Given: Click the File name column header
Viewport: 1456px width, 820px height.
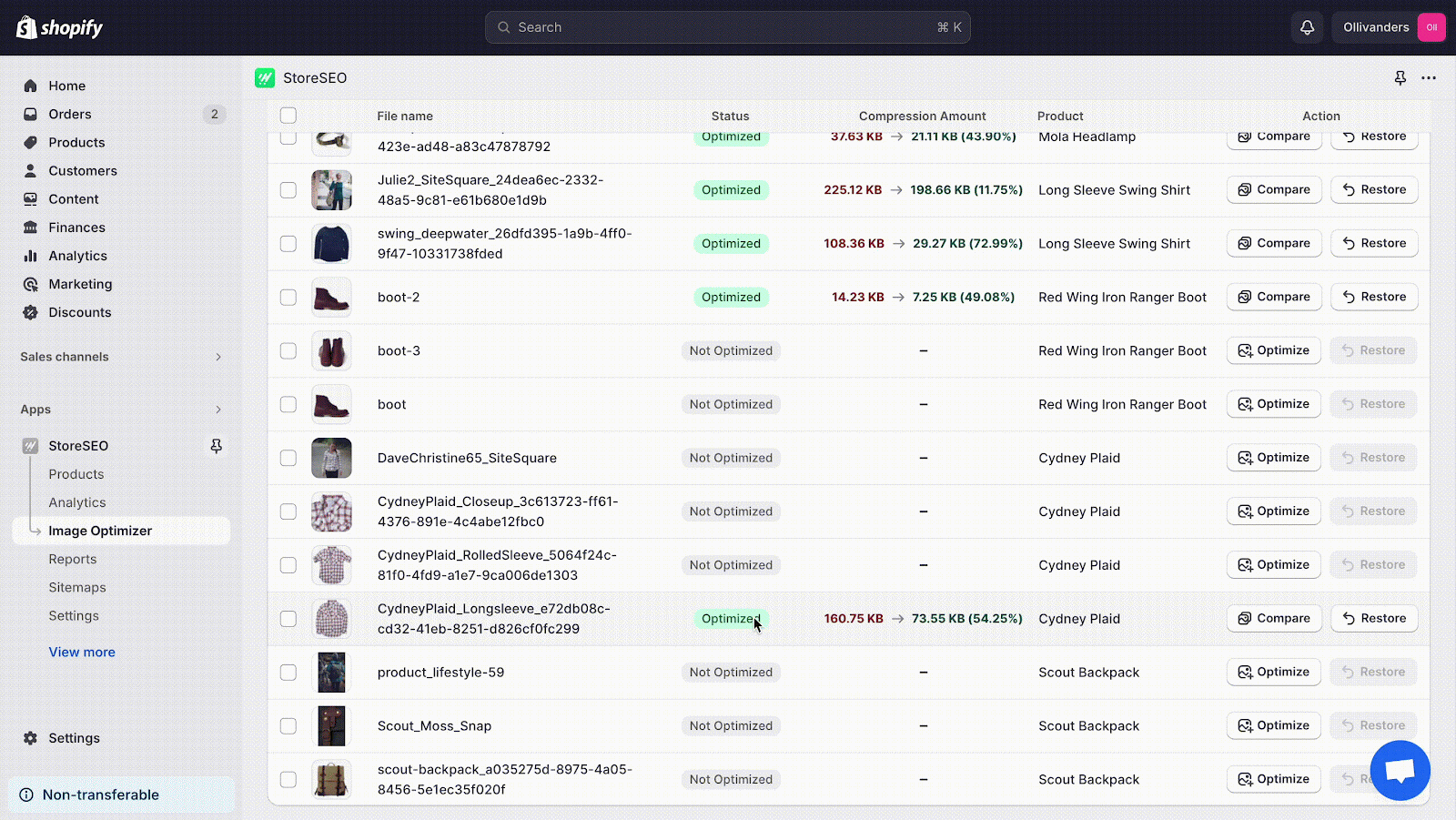Looking at the screenshot, I should [405, 116].
